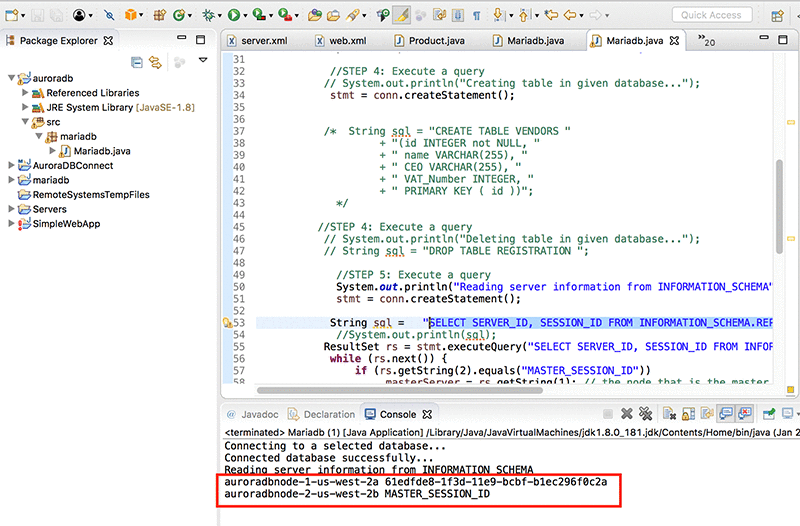Close the Console view

(x=428, y=414)
